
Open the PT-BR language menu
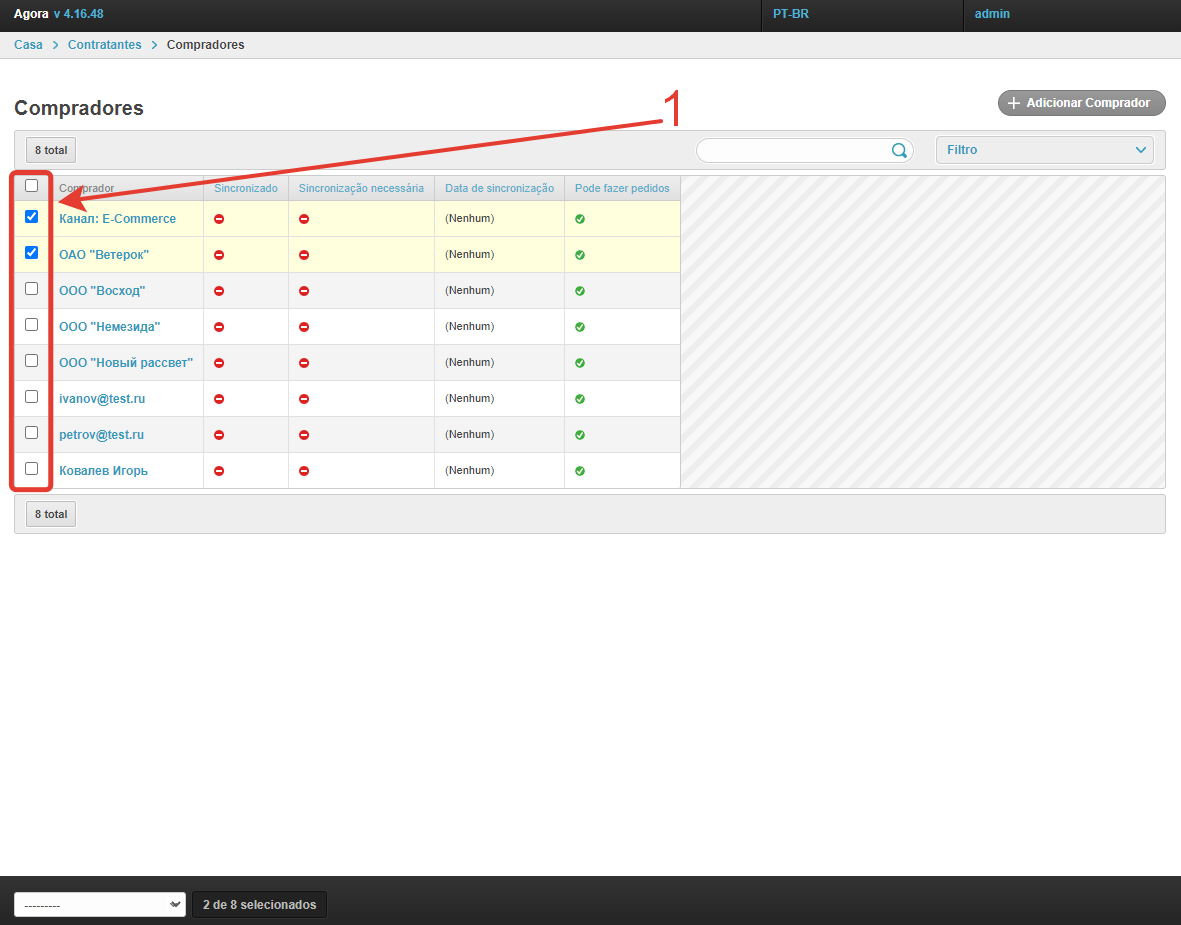[791, 14]
